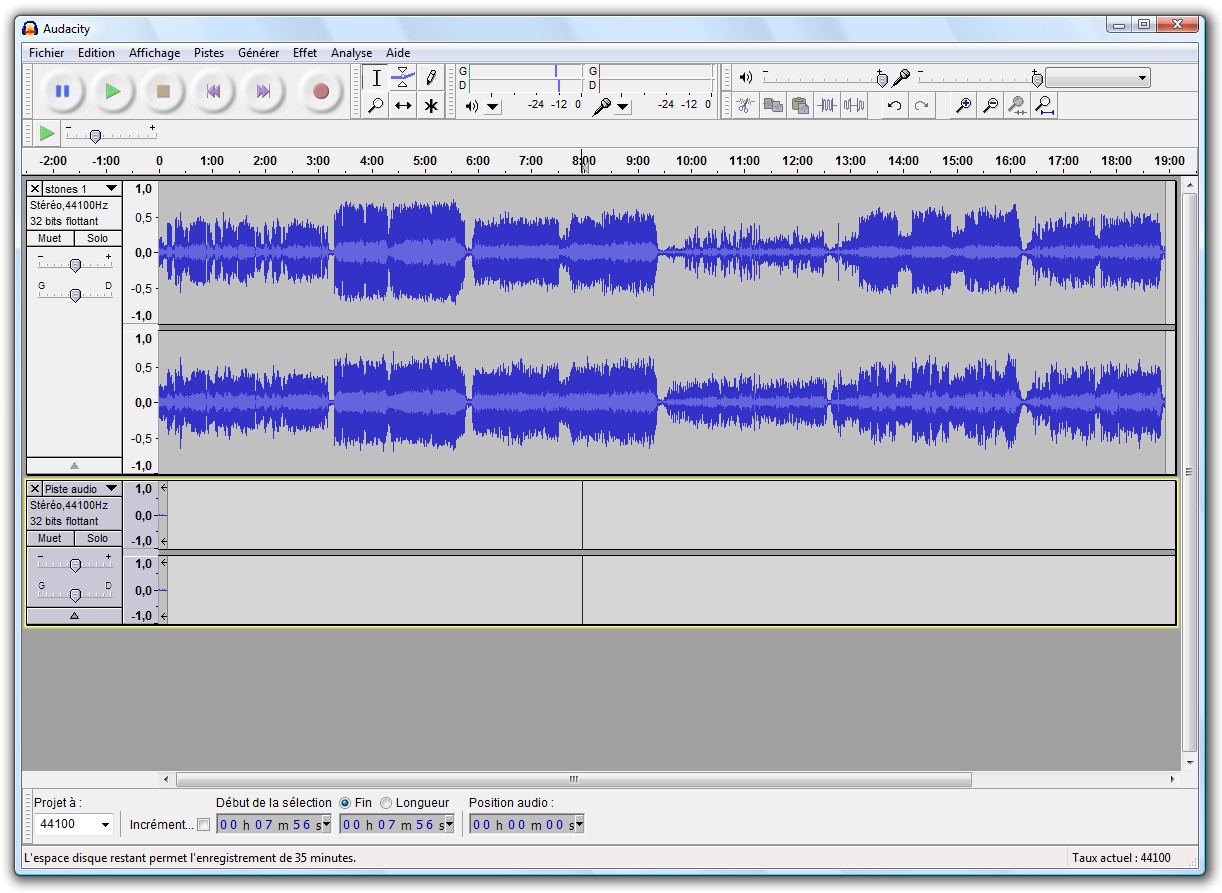Select the Fin radio button
This screenshot has height=893, width=1222.
pos(345,803)
